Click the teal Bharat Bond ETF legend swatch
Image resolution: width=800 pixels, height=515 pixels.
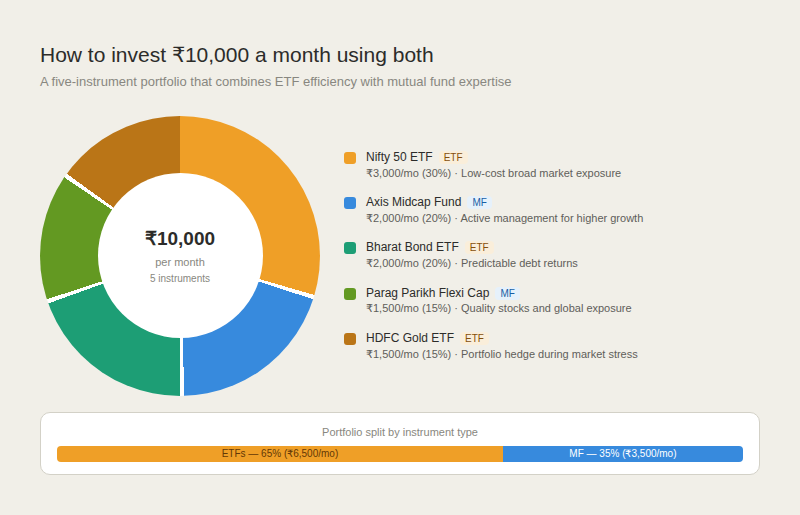tap(350, 248)
